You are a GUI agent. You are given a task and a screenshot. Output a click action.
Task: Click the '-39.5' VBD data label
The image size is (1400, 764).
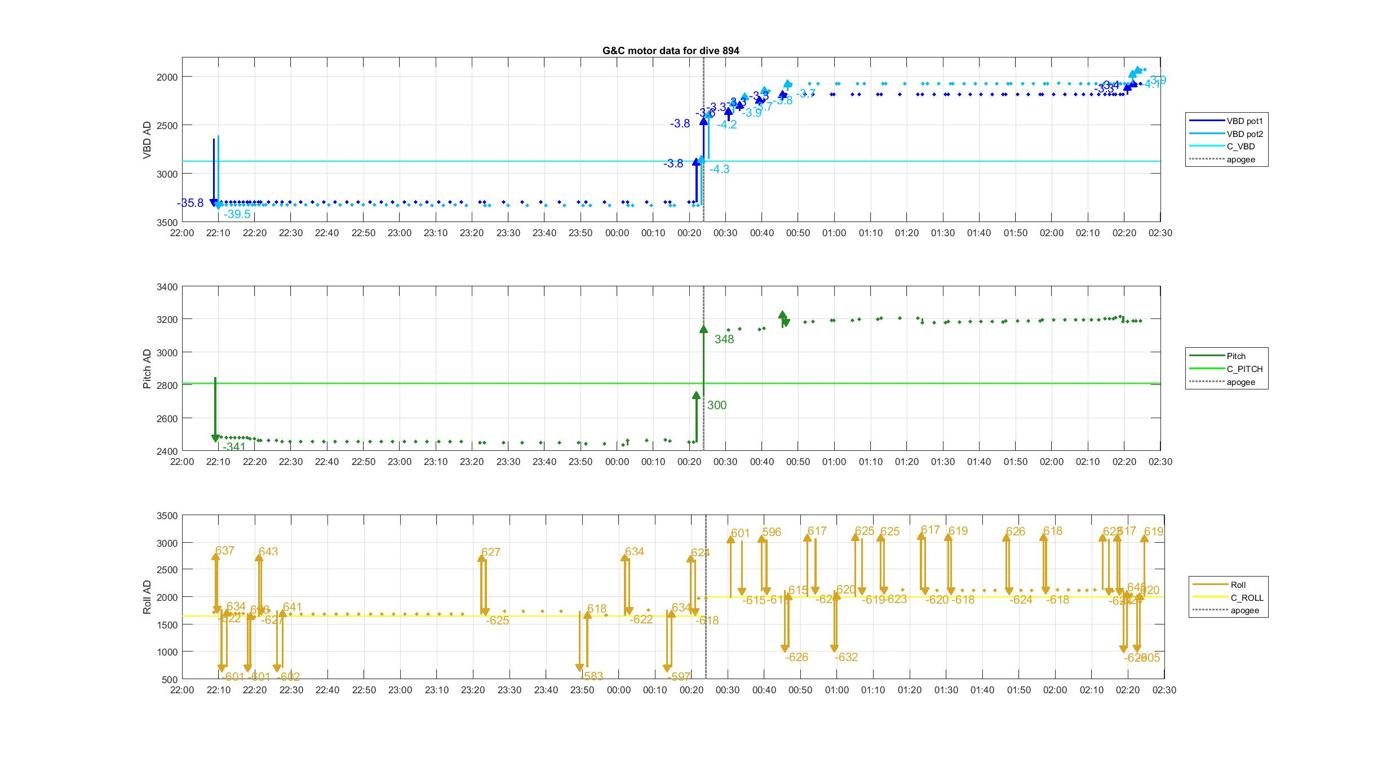tap(237, 214)
